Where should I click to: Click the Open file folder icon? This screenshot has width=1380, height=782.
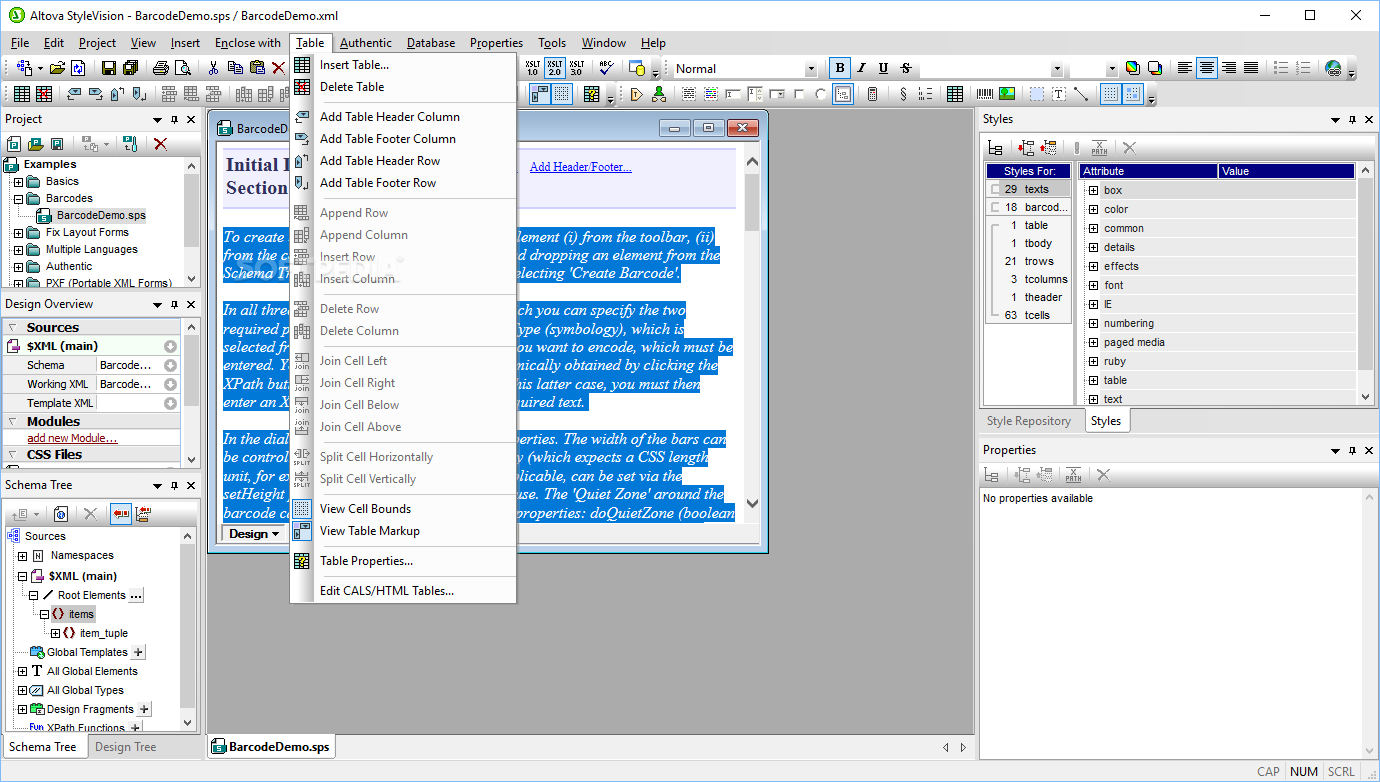pyautogui.click(x=57, y=68)
